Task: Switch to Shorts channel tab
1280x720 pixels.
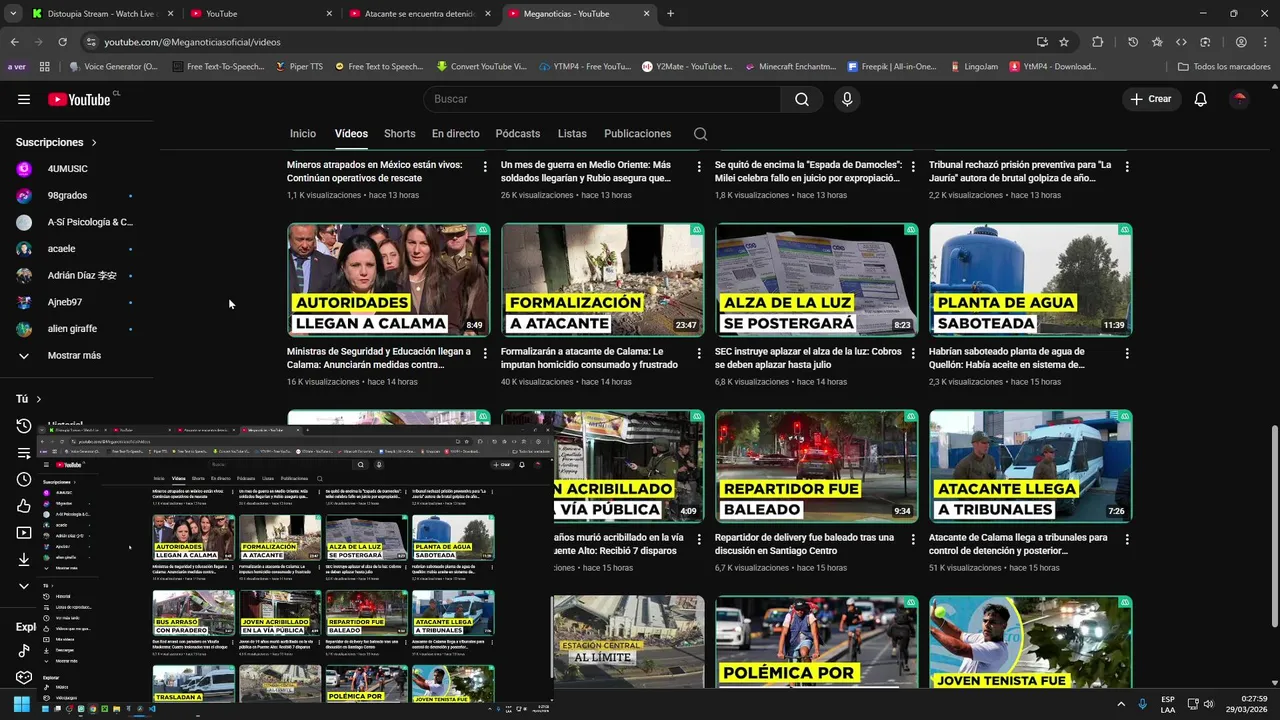Action: (399, 134)
